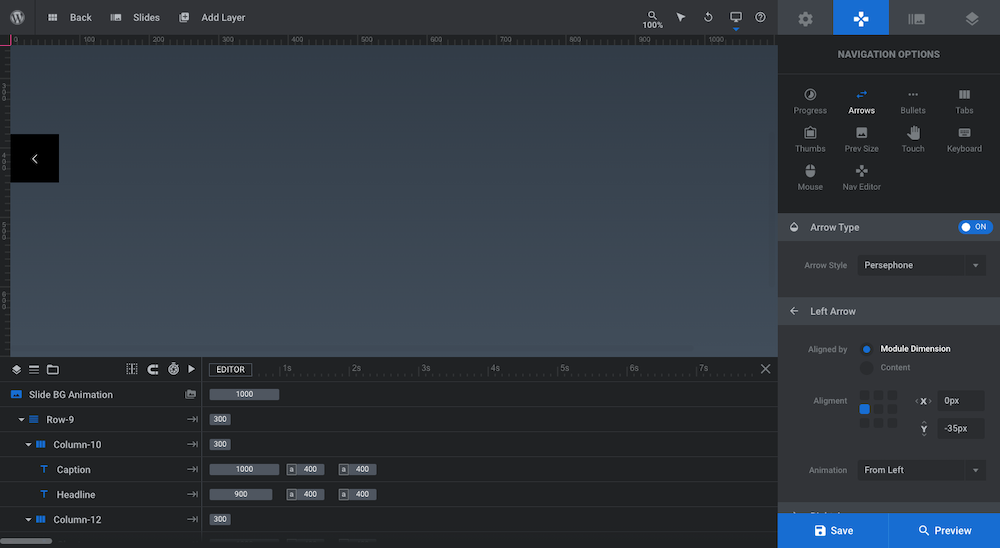Open the Arrow Style Persephone dropdown
1000x548 pixels.
click(921, 265)
